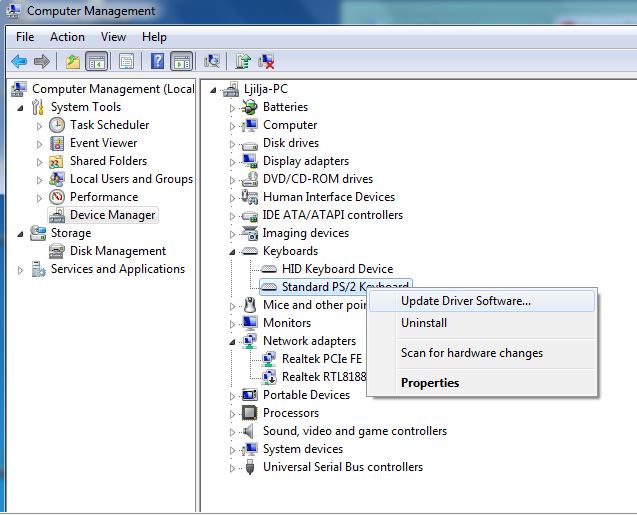Click the Up one level folder icon

tap(73, 62)
